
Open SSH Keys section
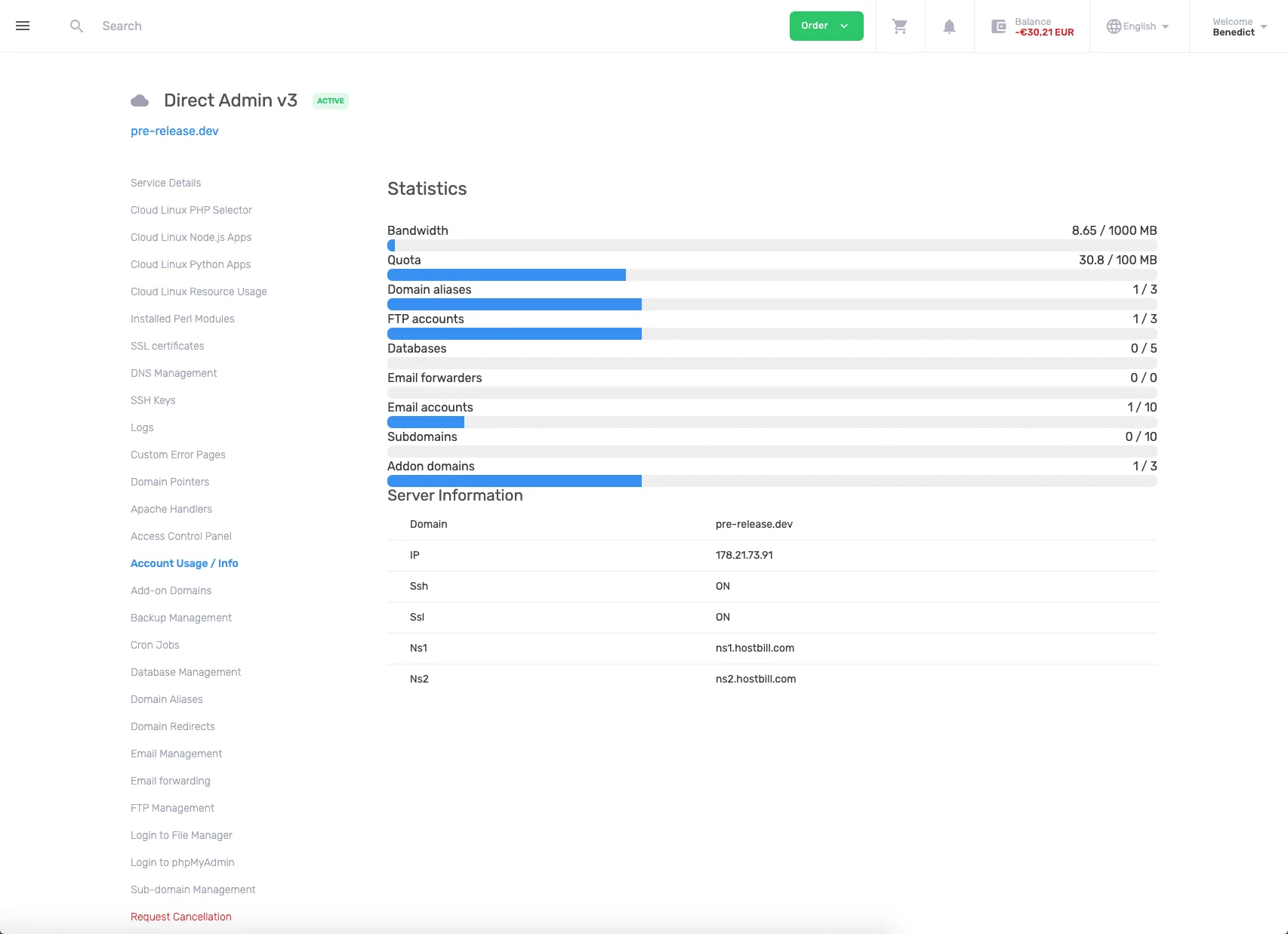pyautogui.click(x=153, y=400)
